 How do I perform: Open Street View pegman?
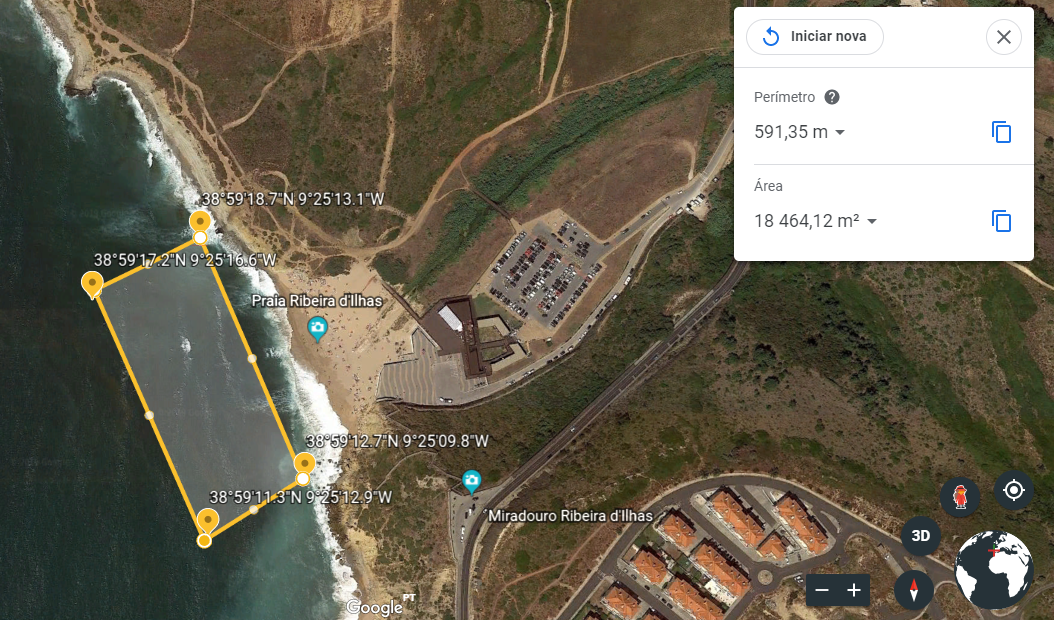click(x=961, y=497)
